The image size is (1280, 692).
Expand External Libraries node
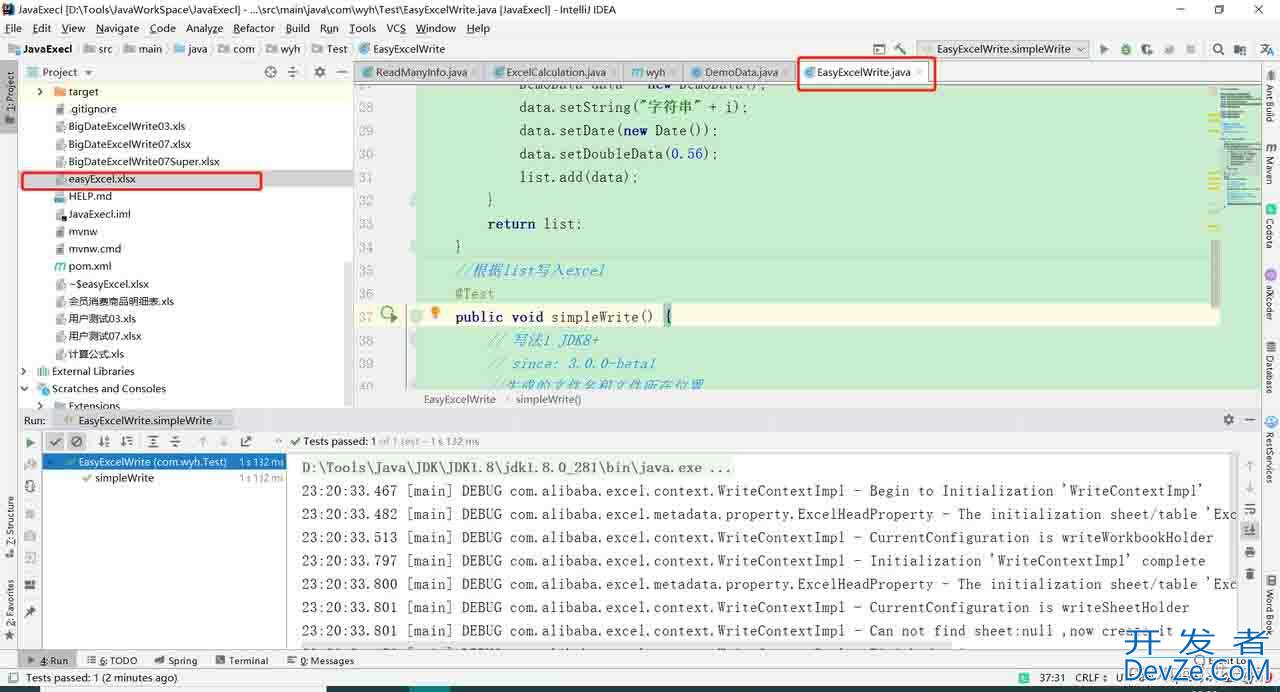pos(24,371)
